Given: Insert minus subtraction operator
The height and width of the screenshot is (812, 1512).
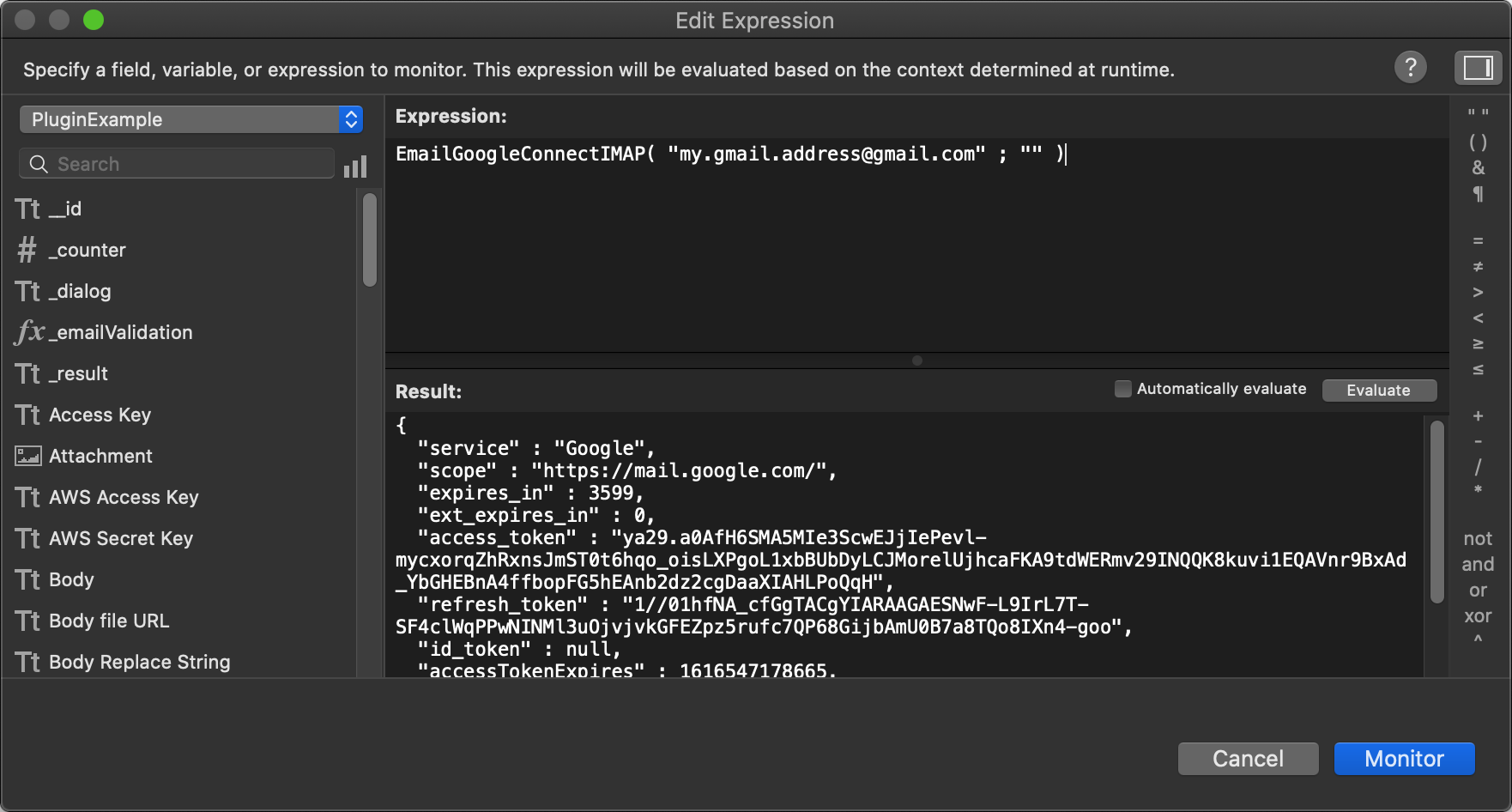Looking at the screenshot, I should coord(1478,442).
